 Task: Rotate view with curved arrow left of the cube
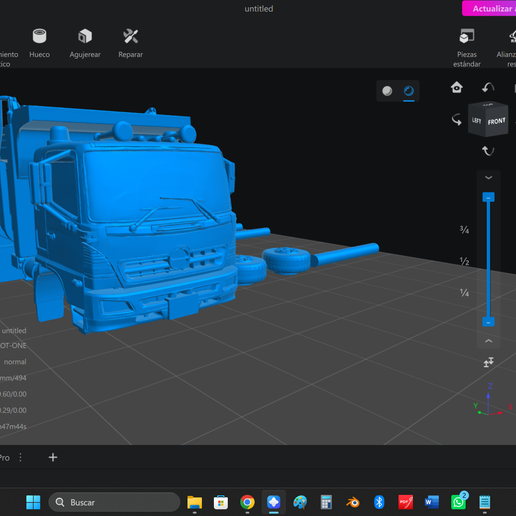[x=457, y=120]
